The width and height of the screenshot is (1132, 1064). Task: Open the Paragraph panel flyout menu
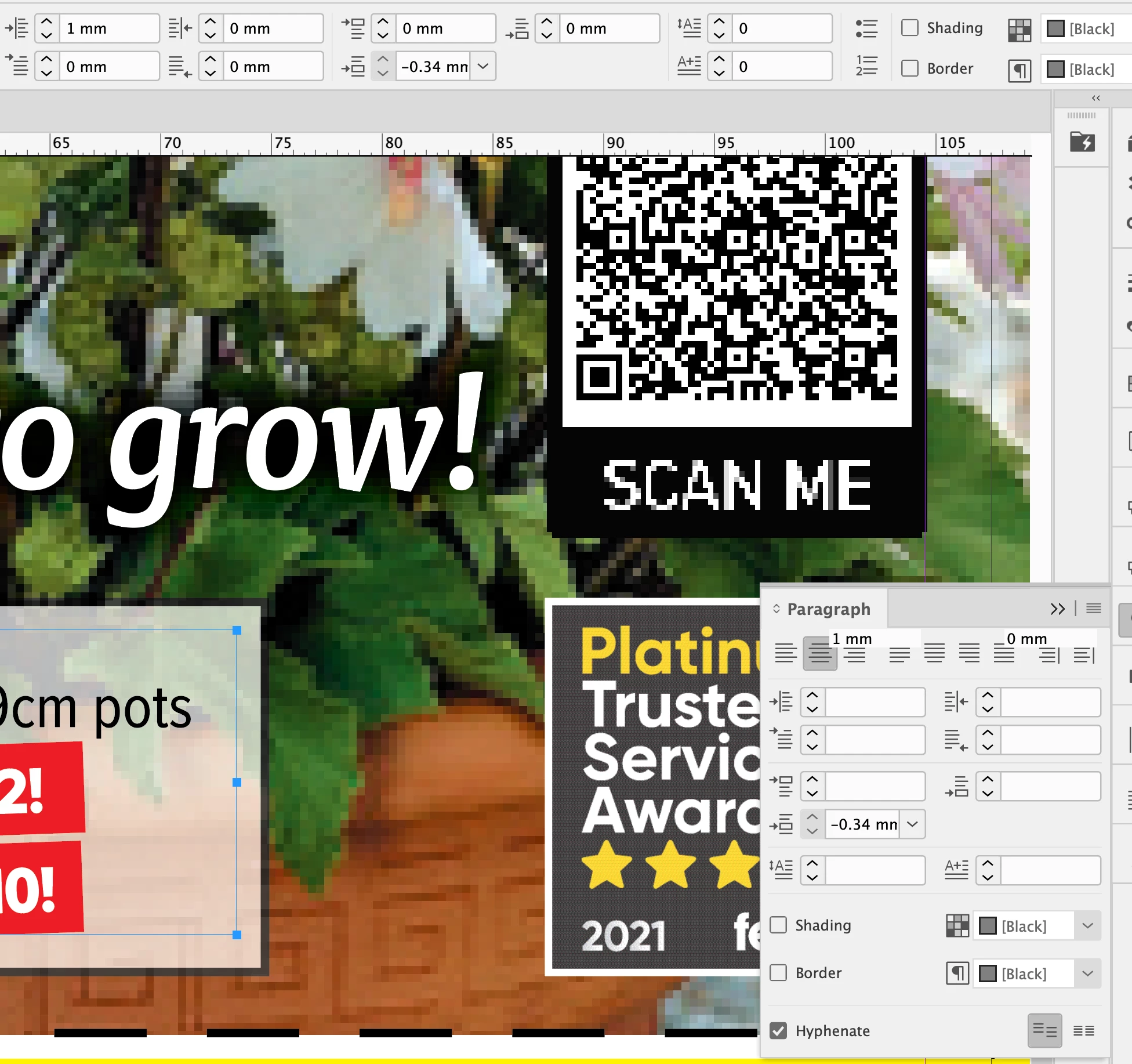1094,608
